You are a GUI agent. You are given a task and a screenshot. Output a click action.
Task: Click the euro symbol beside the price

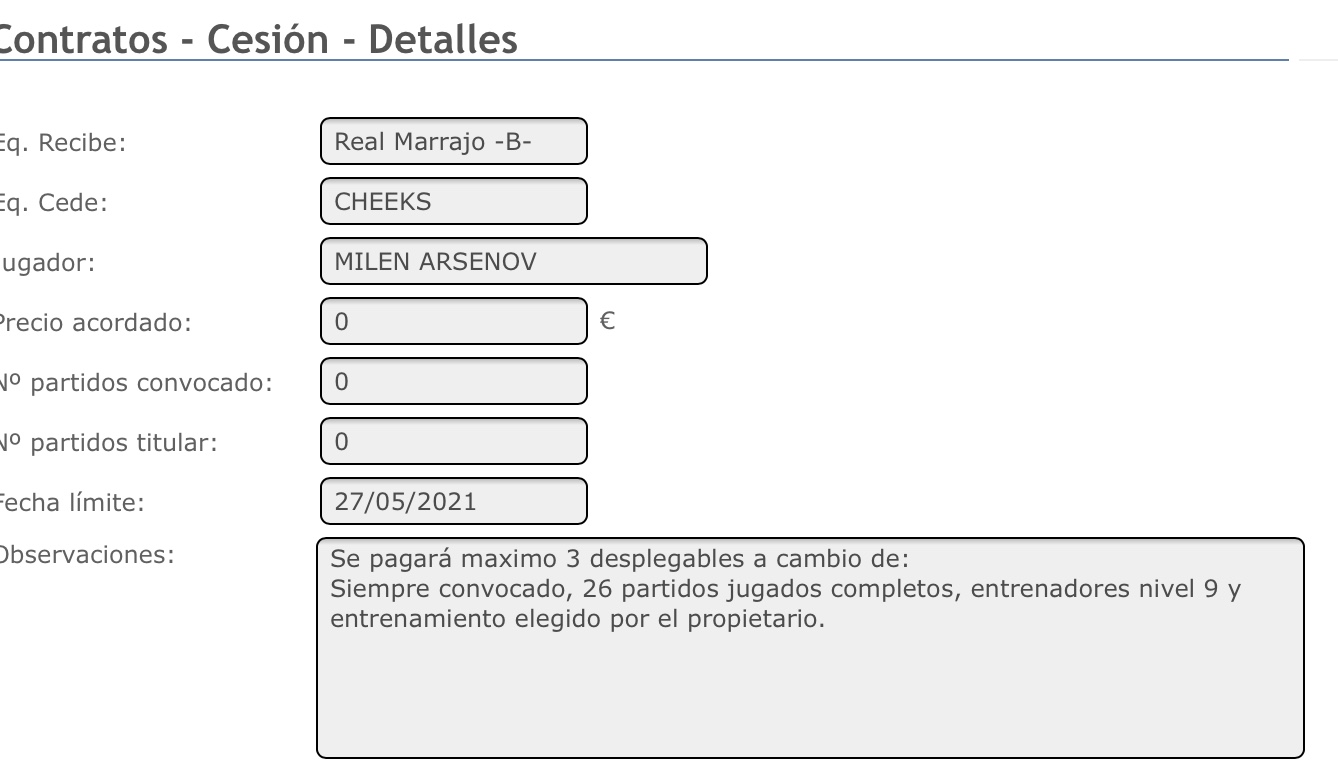(606, 321)
